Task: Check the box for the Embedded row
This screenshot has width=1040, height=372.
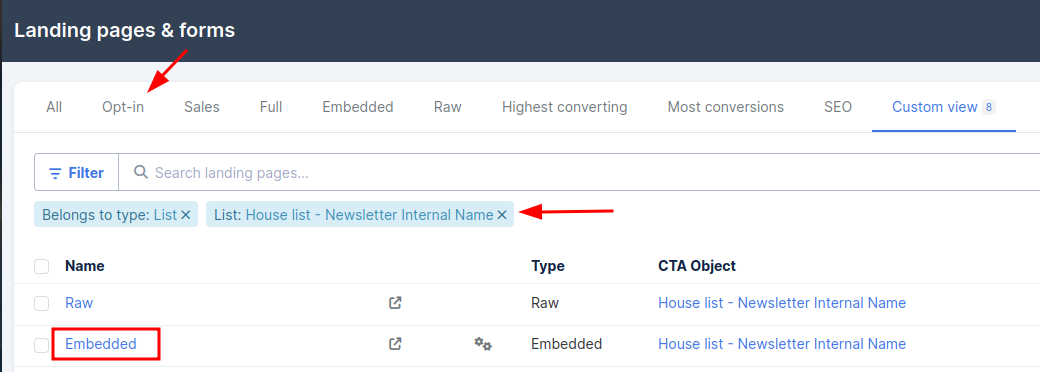Action: pyautogui.click(x=42, y=345)
